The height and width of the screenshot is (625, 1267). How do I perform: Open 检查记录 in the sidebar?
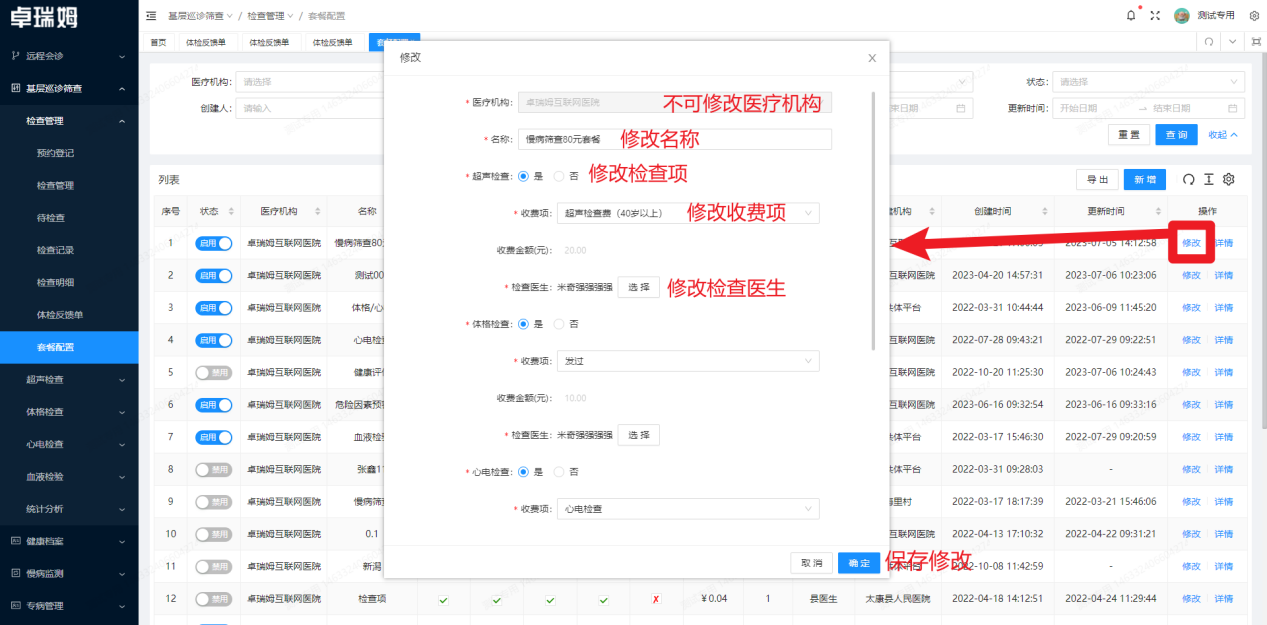[x=55, y=250]
